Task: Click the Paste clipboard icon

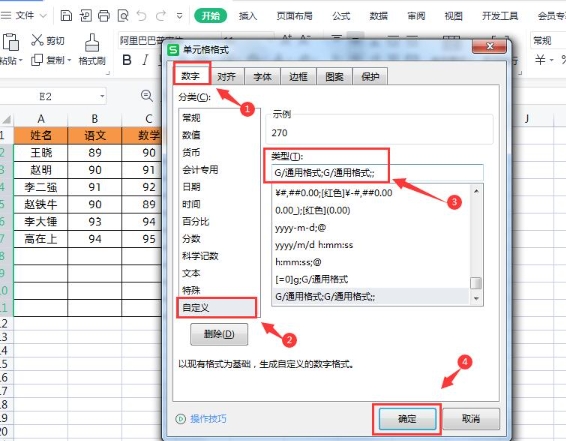Action: [11, 42]
